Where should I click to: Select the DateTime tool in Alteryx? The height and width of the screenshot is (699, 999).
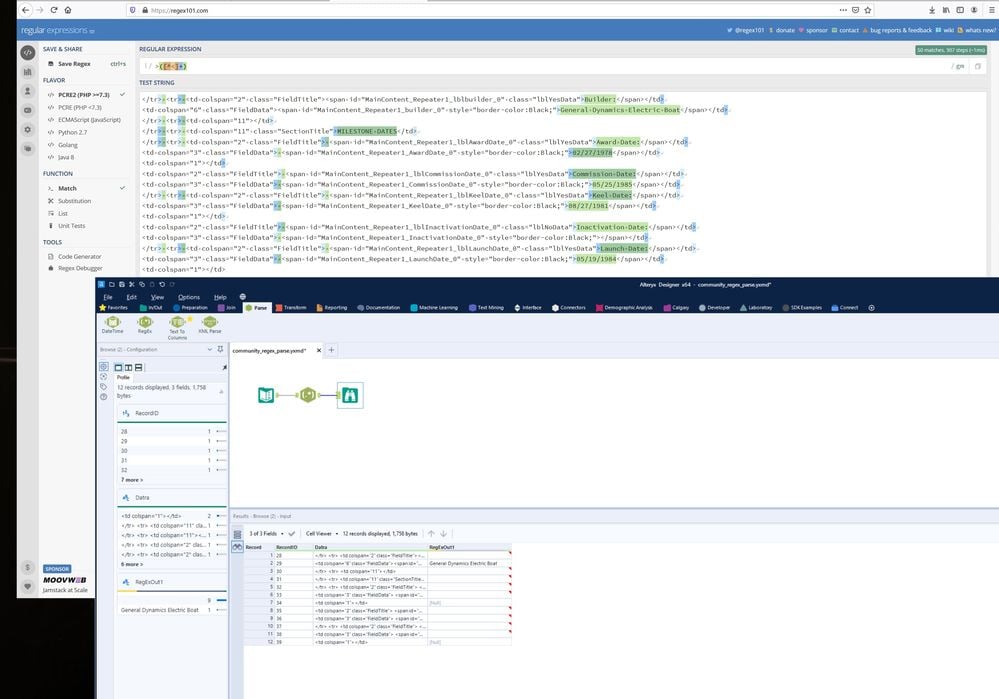(113, 322)
